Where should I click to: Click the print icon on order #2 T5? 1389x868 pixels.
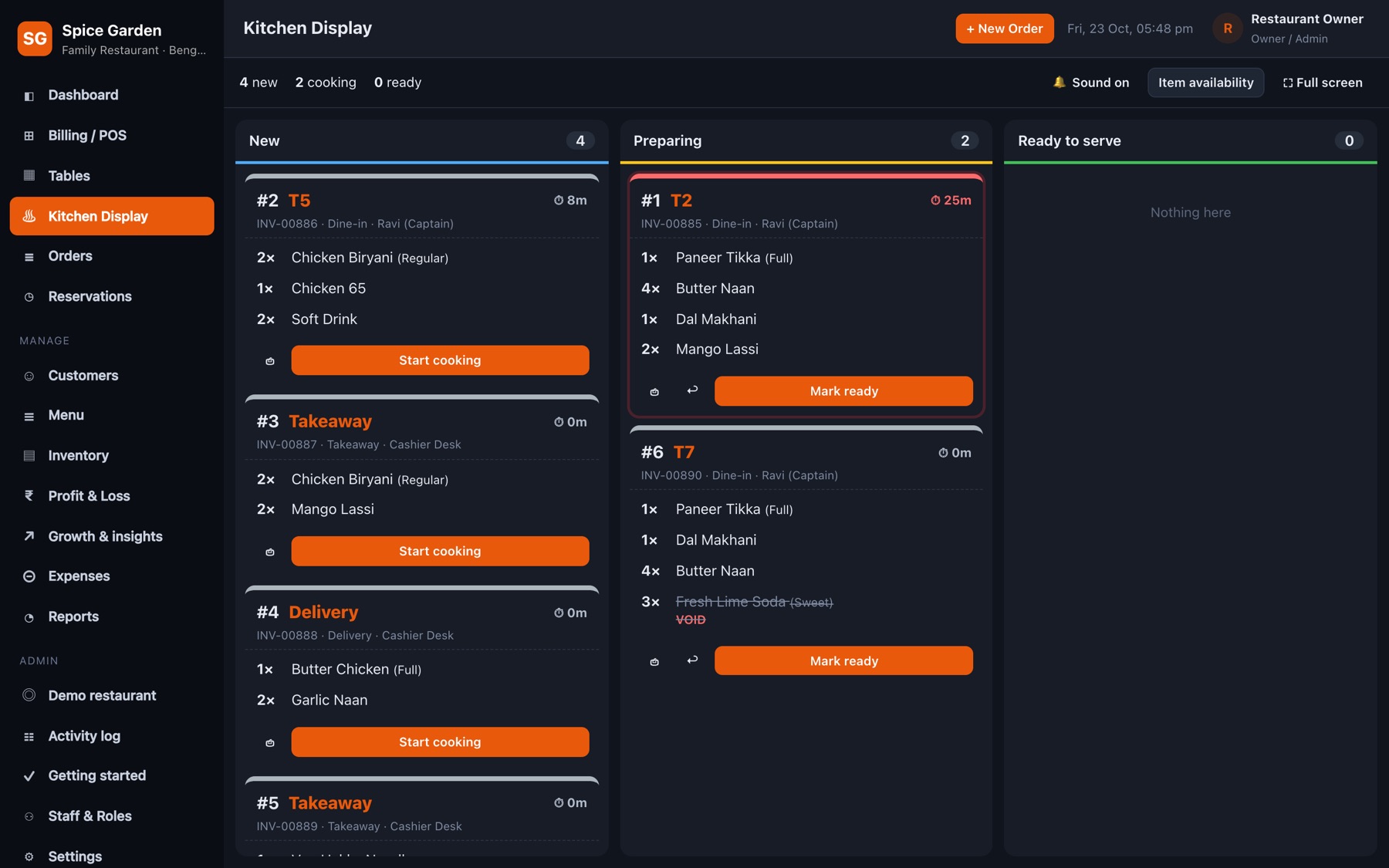(x=270, y=361)
